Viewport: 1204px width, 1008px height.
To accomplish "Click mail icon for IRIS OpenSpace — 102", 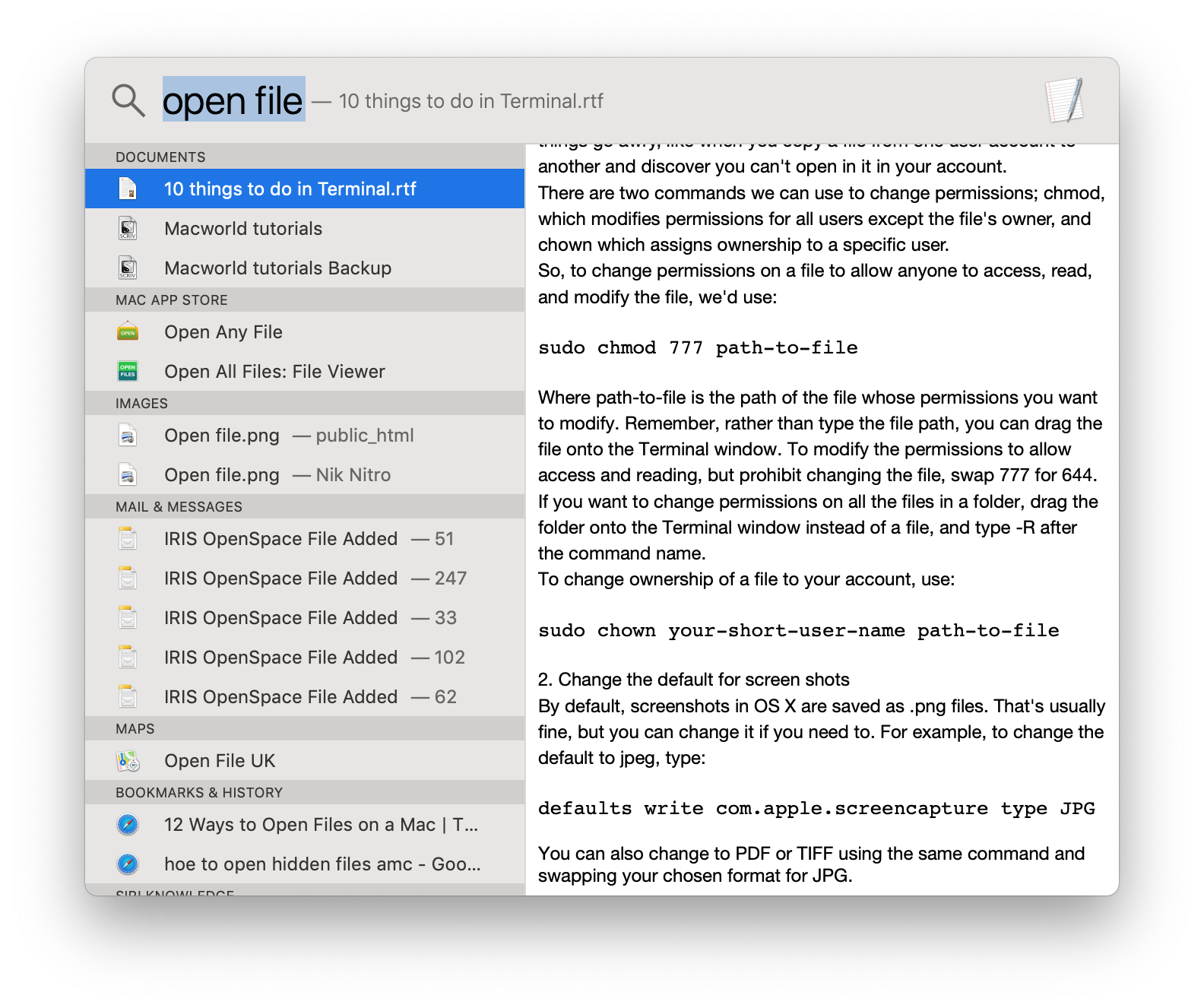I will pos(128,657).
